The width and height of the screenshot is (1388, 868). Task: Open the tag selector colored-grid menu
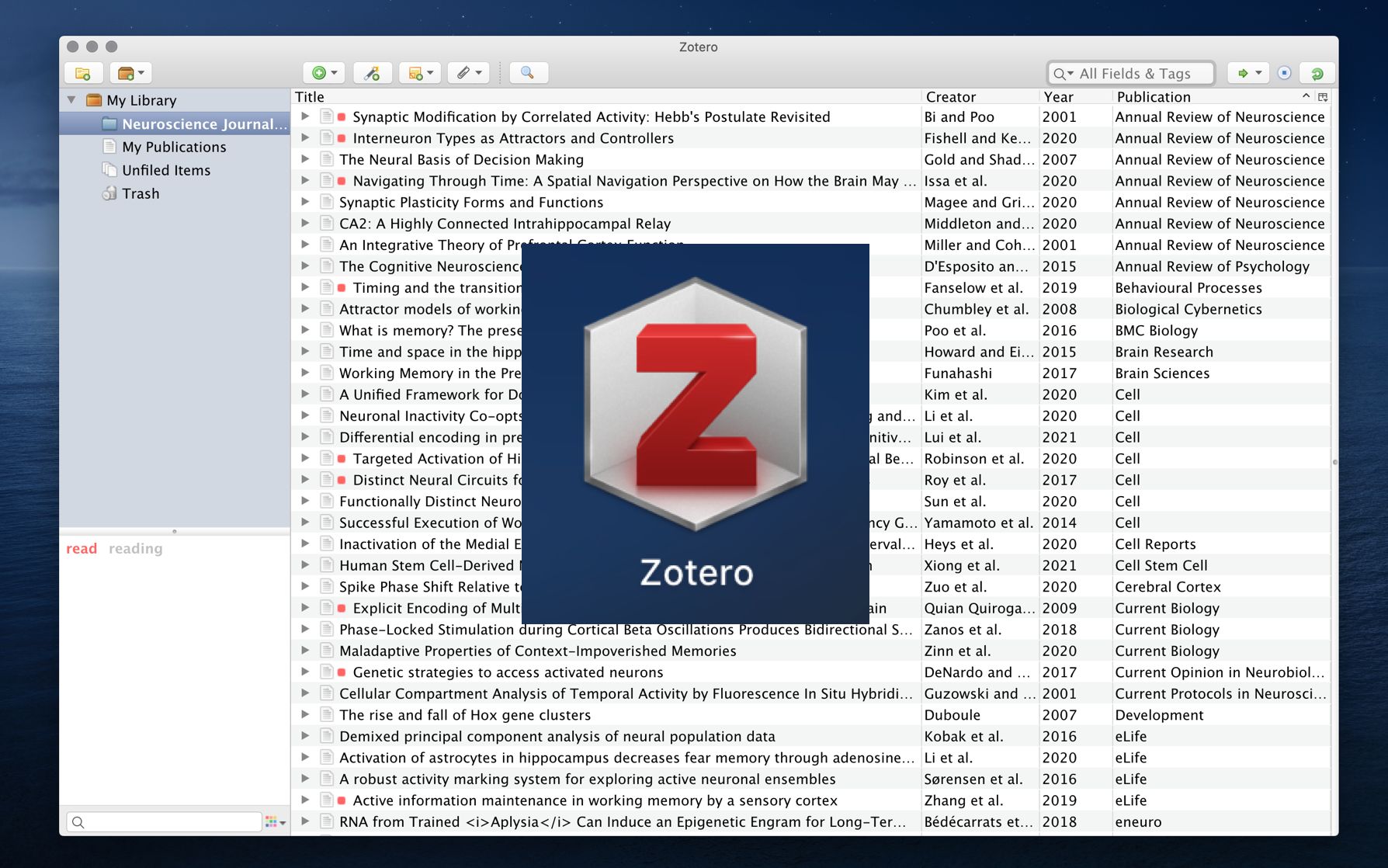tap(275, 822)
